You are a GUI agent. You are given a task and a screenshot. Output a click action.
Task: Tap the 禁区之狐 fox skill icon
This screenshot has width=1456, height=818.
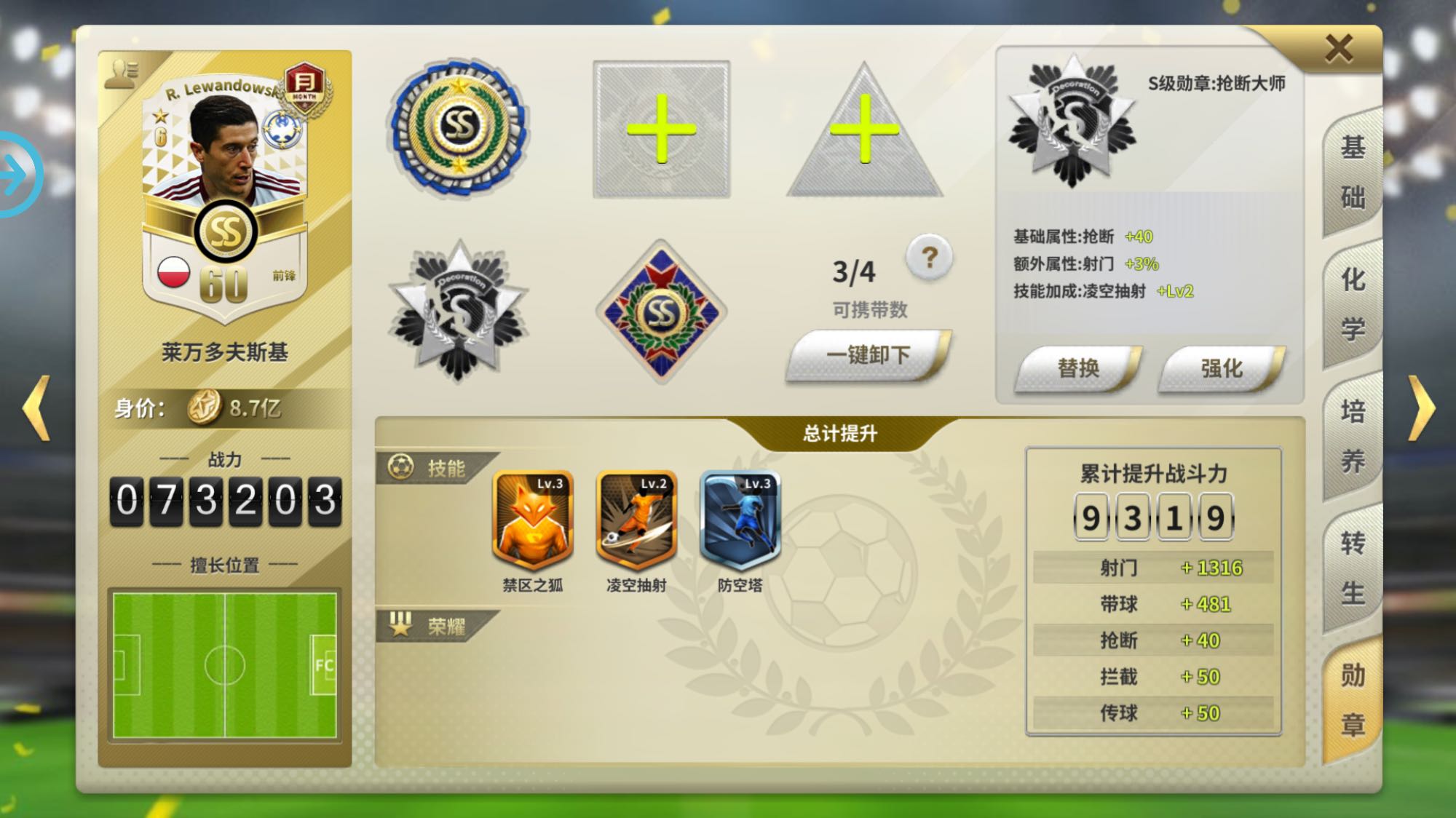point(533,520)
